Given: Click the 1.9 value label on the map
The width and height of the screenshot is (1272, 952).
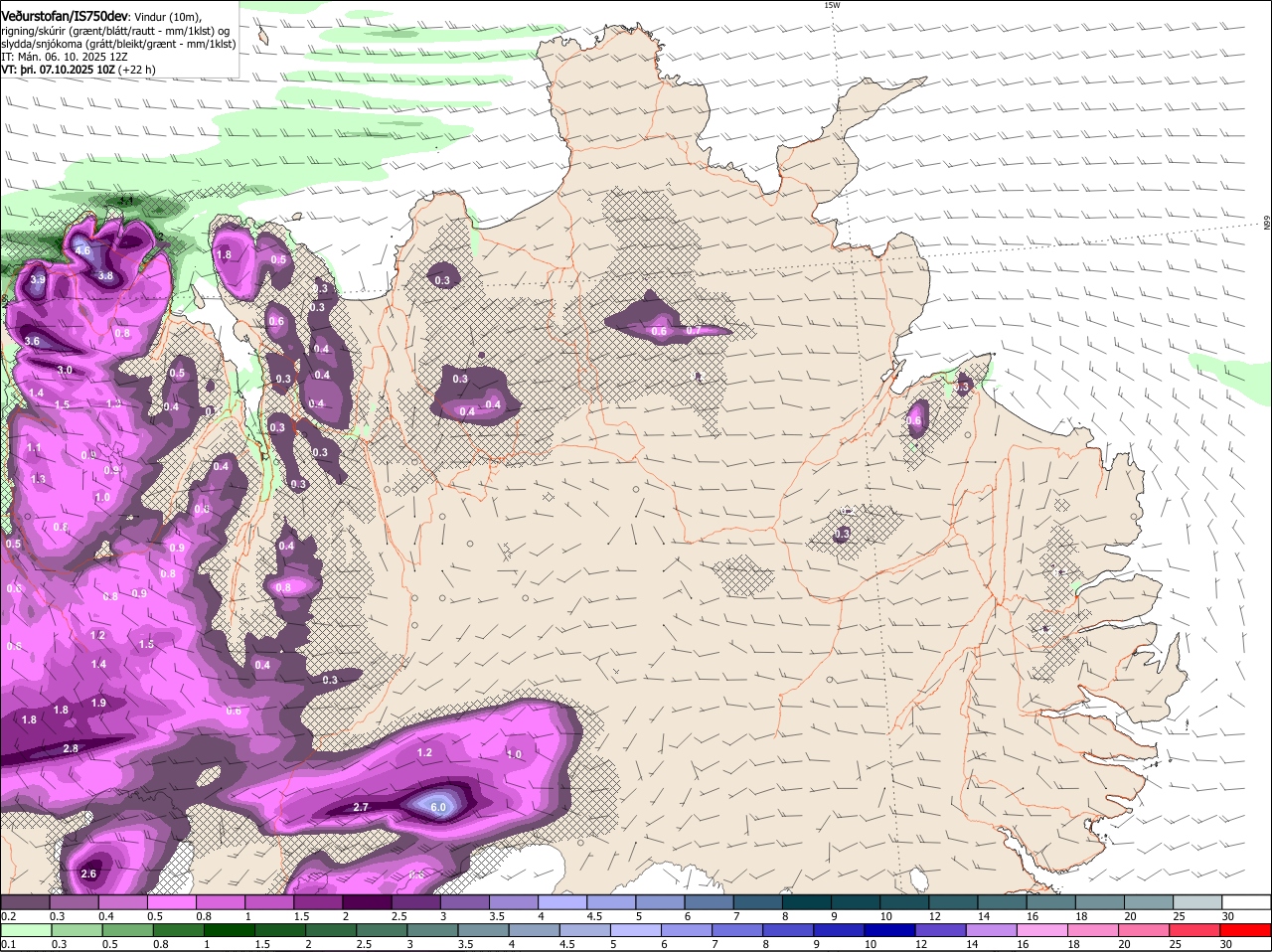Looking at the screenshot, I should tap(98, 703).
